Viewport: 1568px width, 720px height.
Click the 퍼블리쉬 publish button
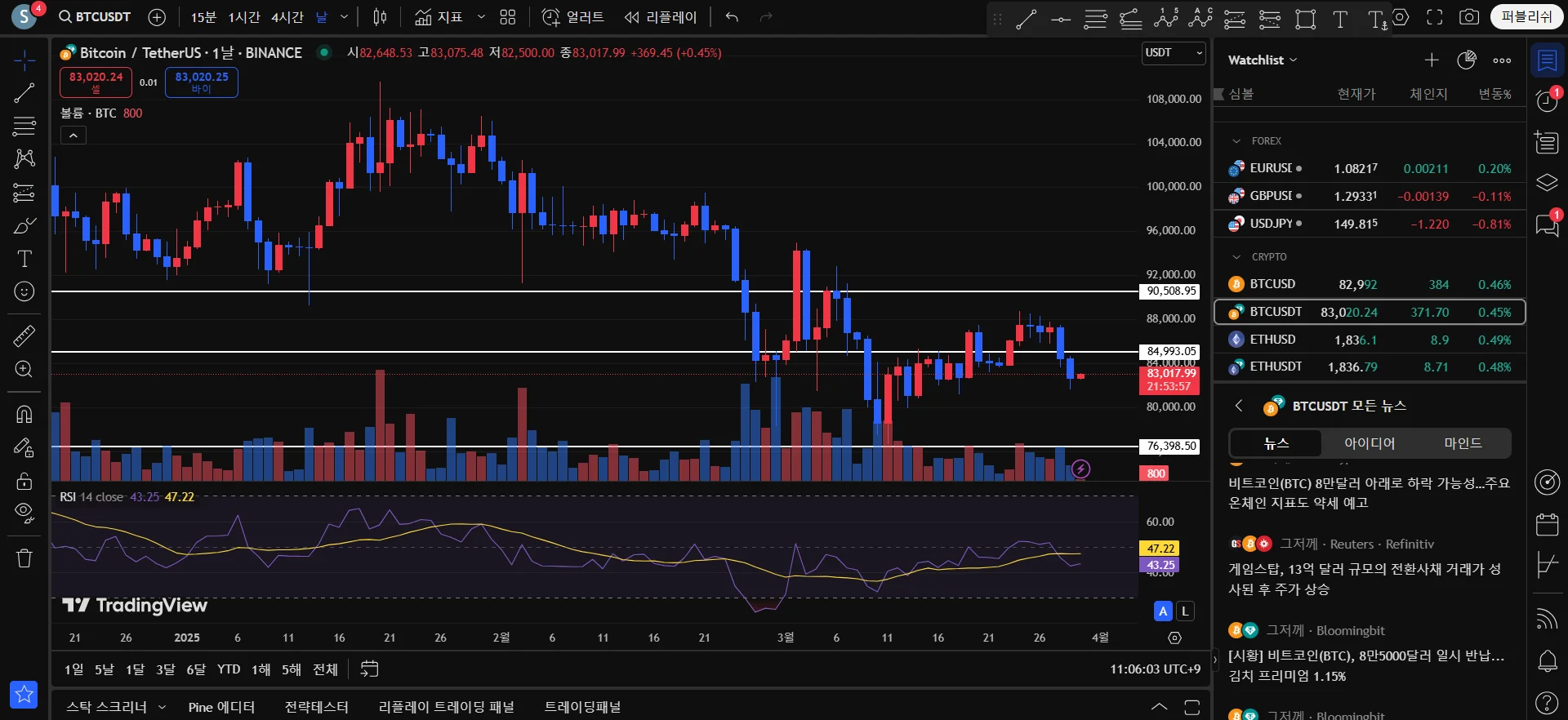point(1526,17)
